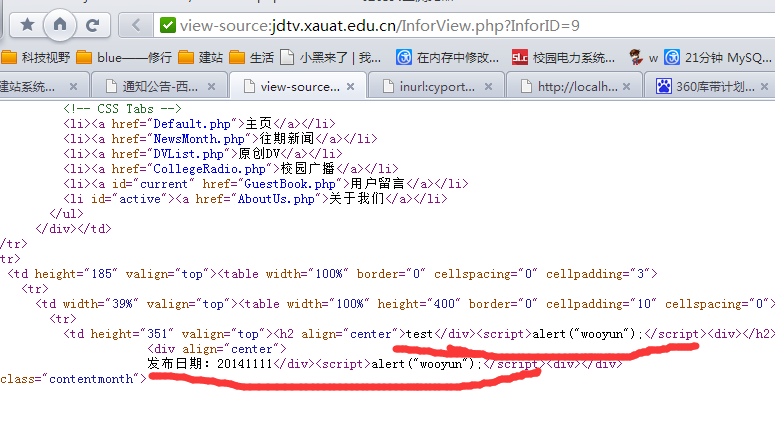Close the view-source tab
The image size is (775, 422).
tap(350, 87)
